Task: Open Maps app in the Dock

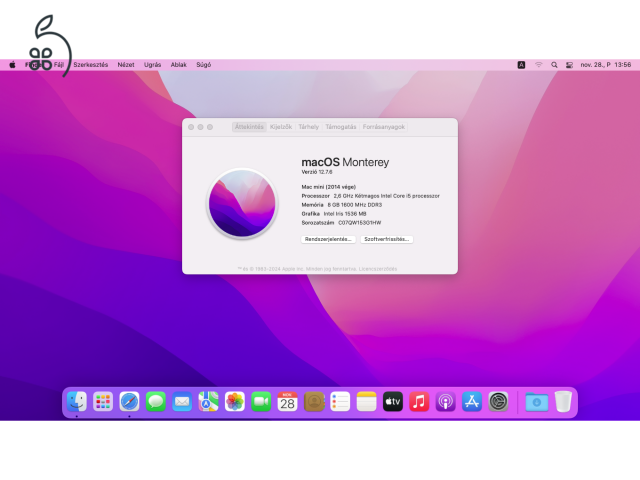Action: [208, 402]
